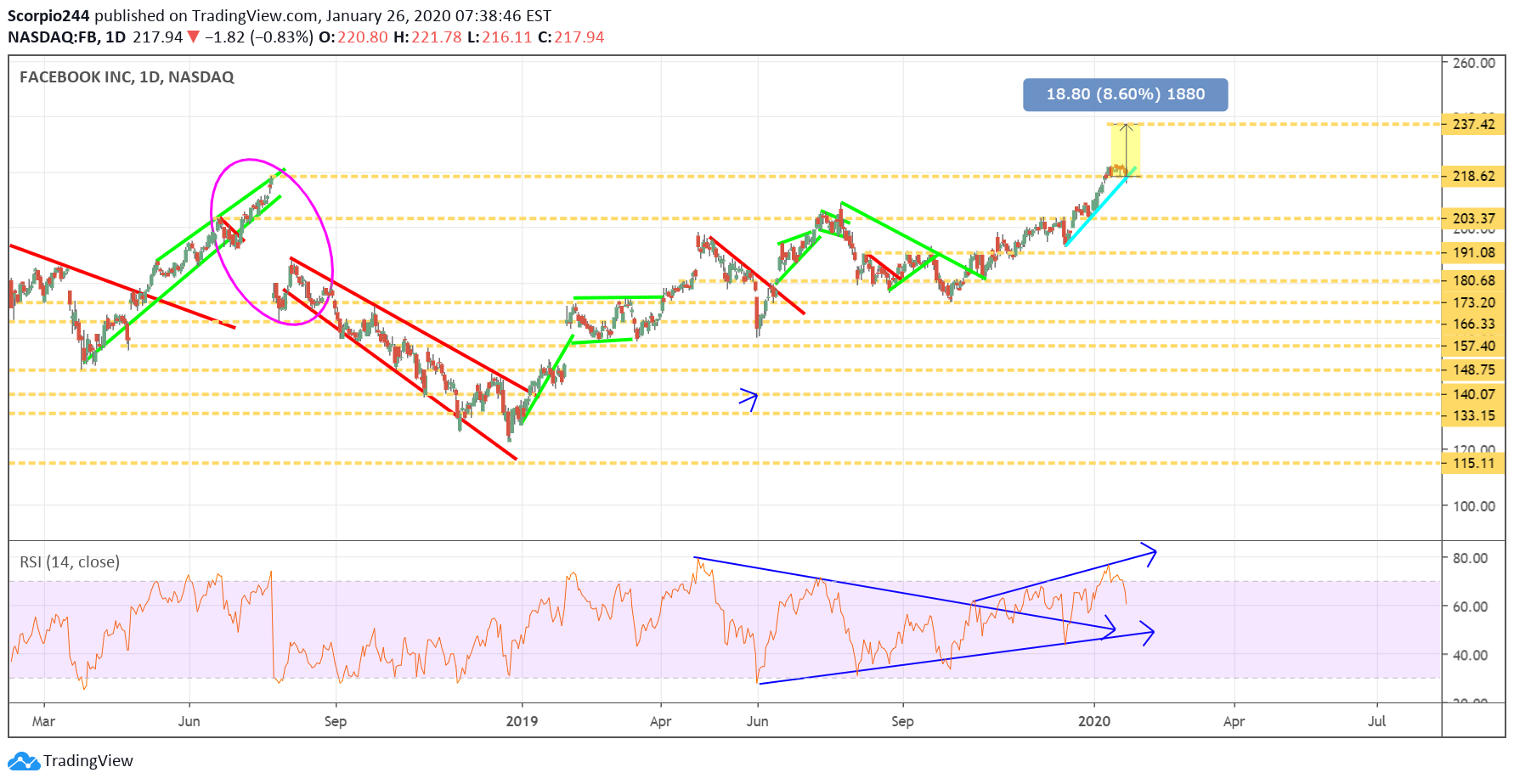
Task: Click the 203.37 price level label
Action: [x=1473, y=218]
